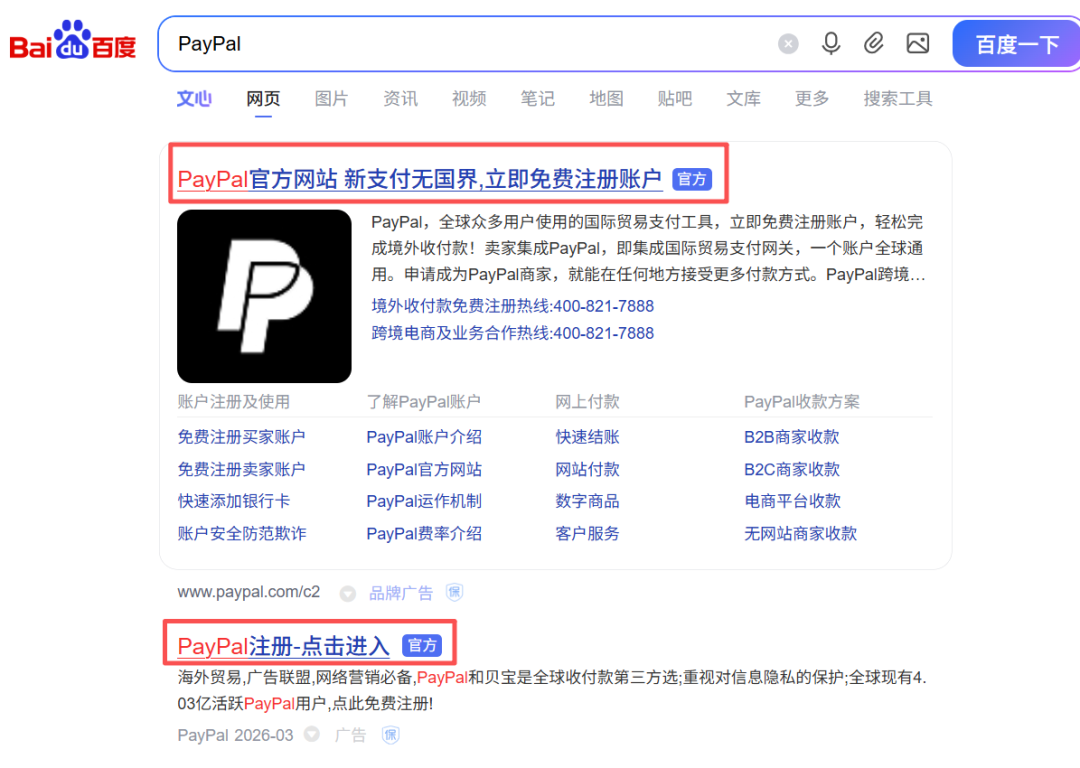Open PayPal账户介绍 link
The width and height of the screenshot is (1080, 768).
[424, 437]
